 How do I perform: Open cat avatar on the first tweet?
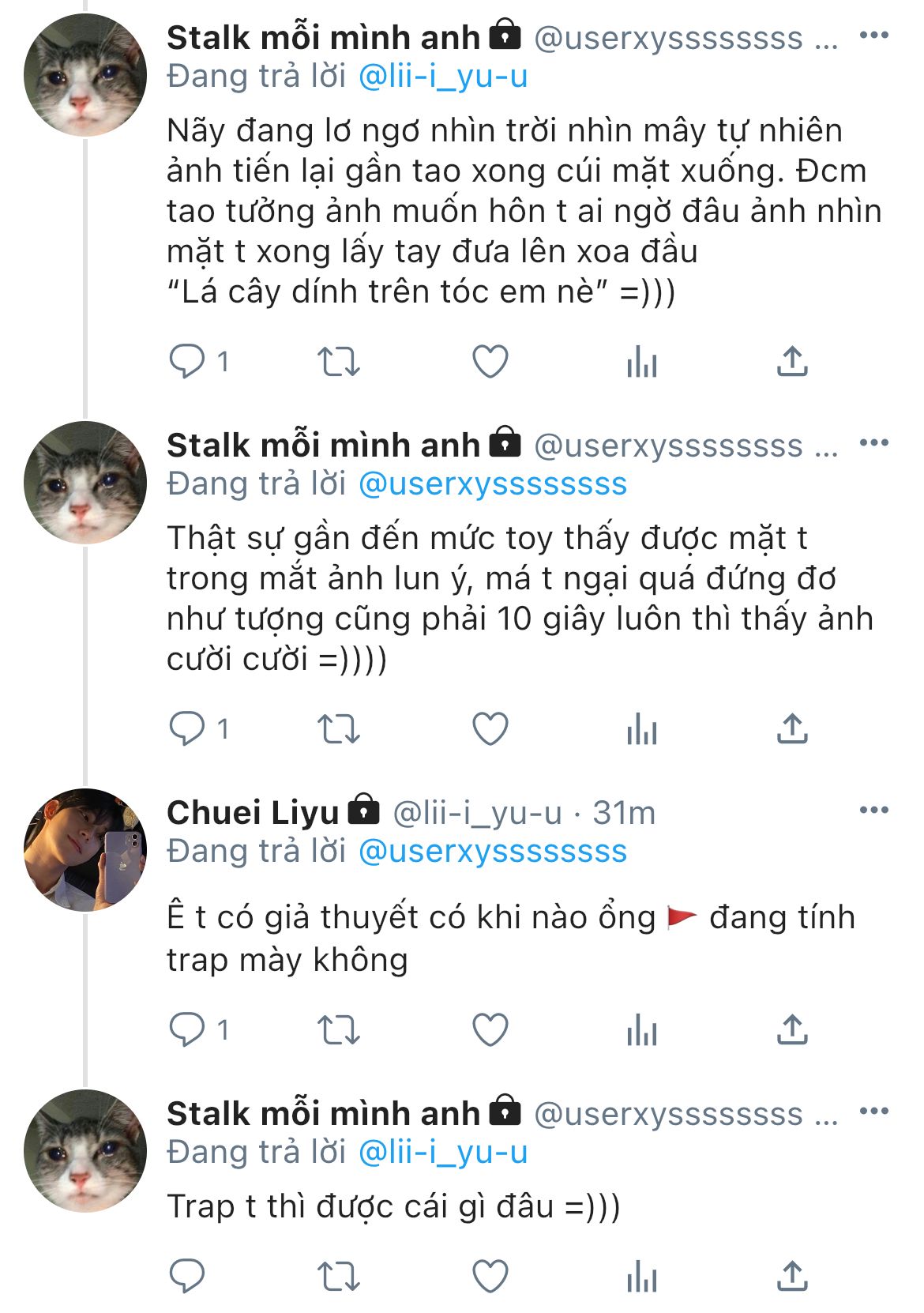85,75
